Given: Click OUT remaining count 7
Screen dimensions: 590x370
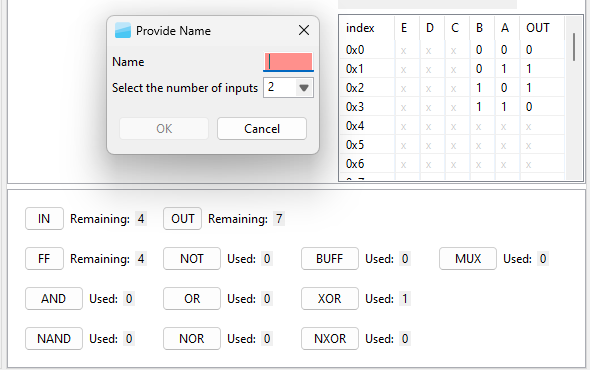Looking at the screenshot, I should (x=279, y=219).
